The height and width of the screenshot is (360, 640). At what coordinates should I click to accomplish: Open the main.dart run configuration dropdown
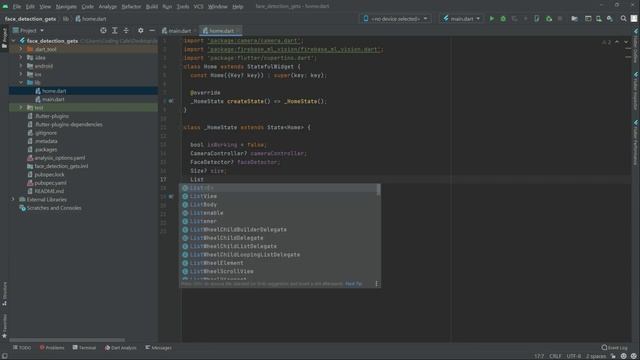pos(461,19)
